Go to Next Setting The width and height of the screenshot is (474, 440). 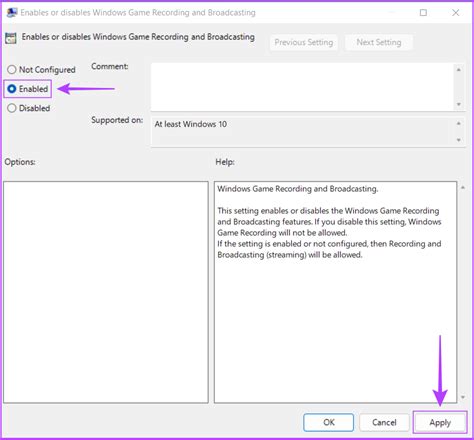(379, 42)
